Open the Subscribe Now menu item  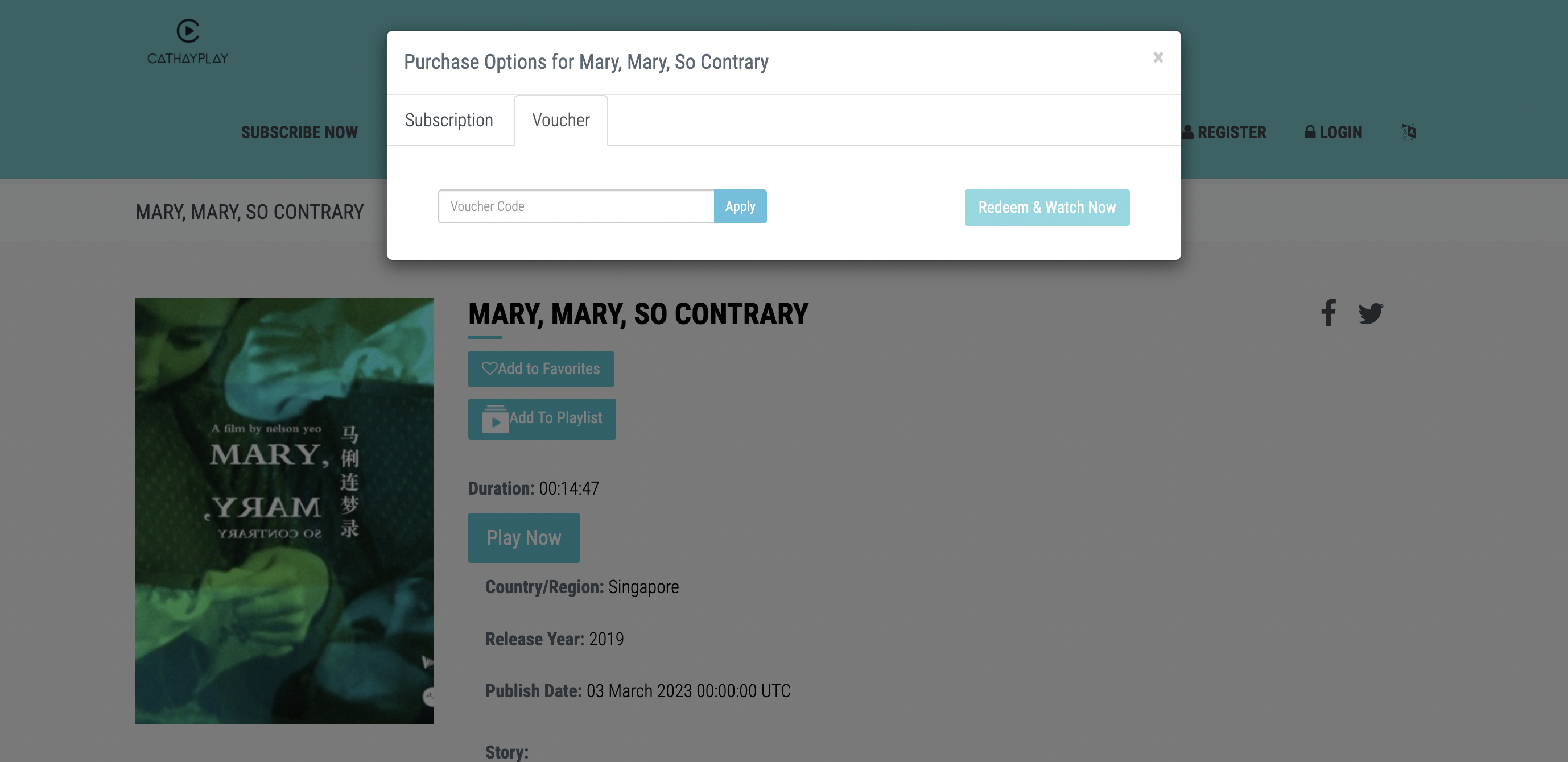pos(299,132)
